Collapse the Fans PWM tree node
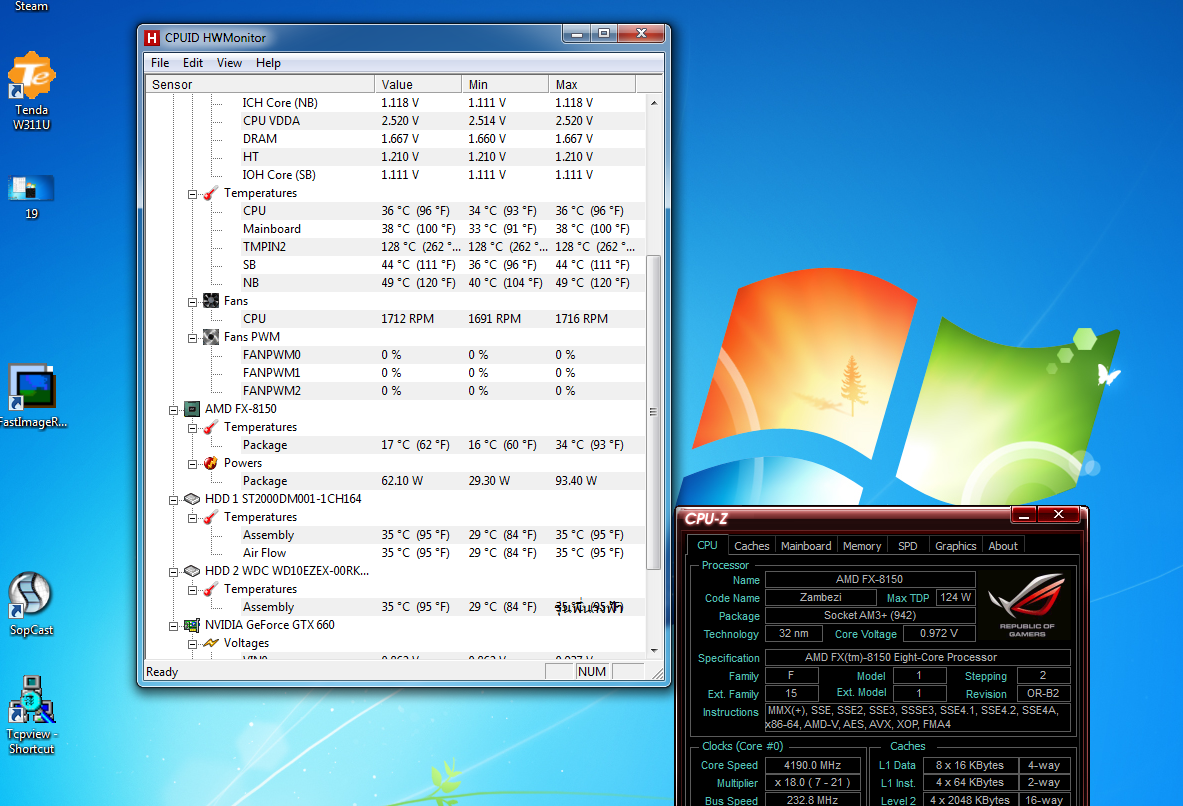 pos(192,338)
